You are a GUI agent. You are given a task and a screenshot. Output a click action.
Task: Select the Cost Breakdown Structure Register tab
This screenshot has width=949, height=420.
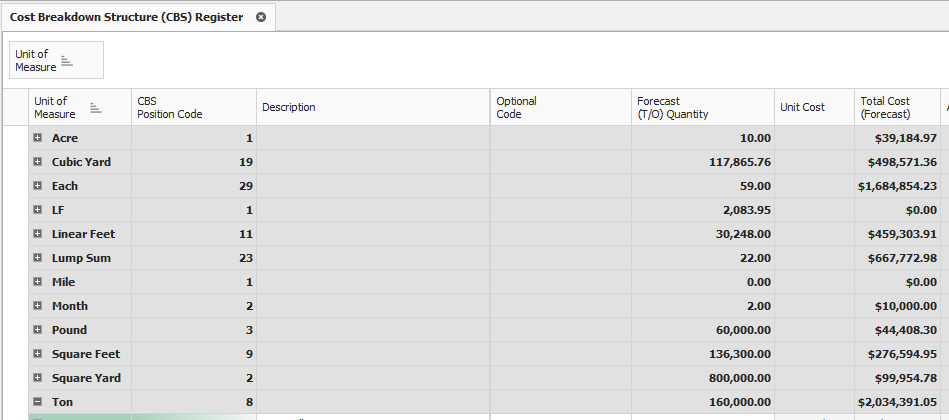126,17
